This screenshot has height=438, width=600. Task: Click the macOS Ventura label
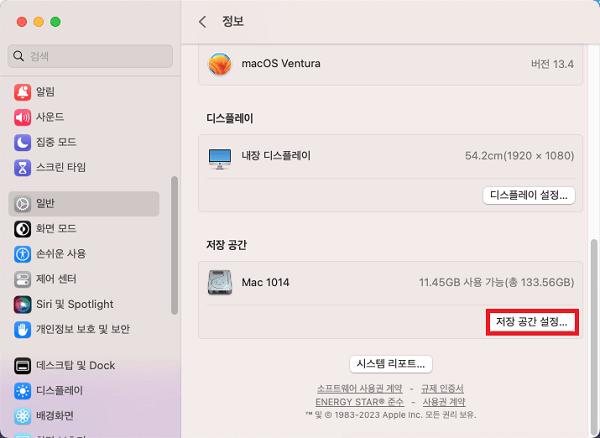click(x=281, y=64)
